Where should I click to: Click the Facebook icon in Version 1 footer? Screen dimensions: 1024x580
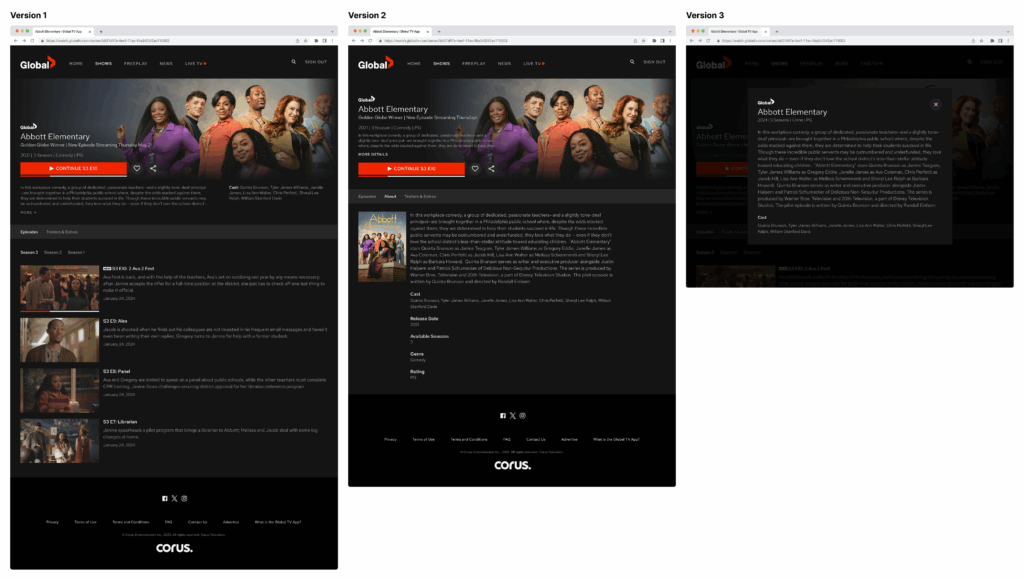pos(164,498)
